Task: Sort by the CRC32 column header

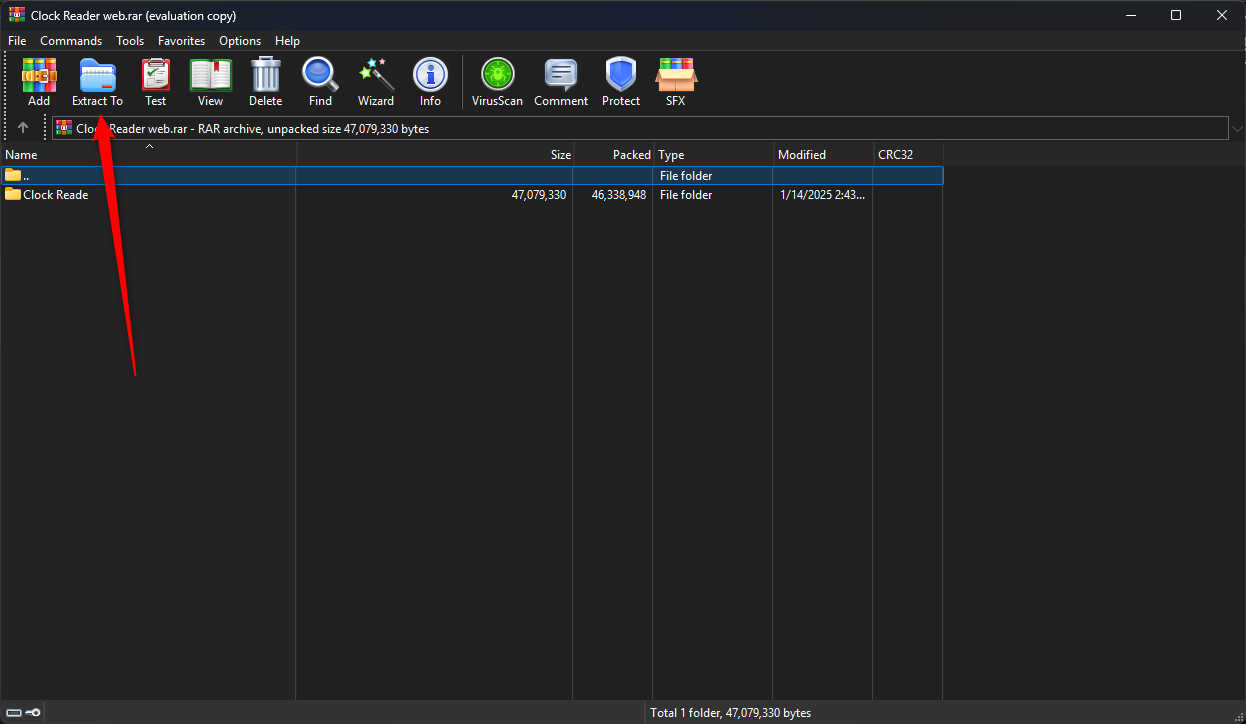Action: pyautogui.click(x=908, y=154)
